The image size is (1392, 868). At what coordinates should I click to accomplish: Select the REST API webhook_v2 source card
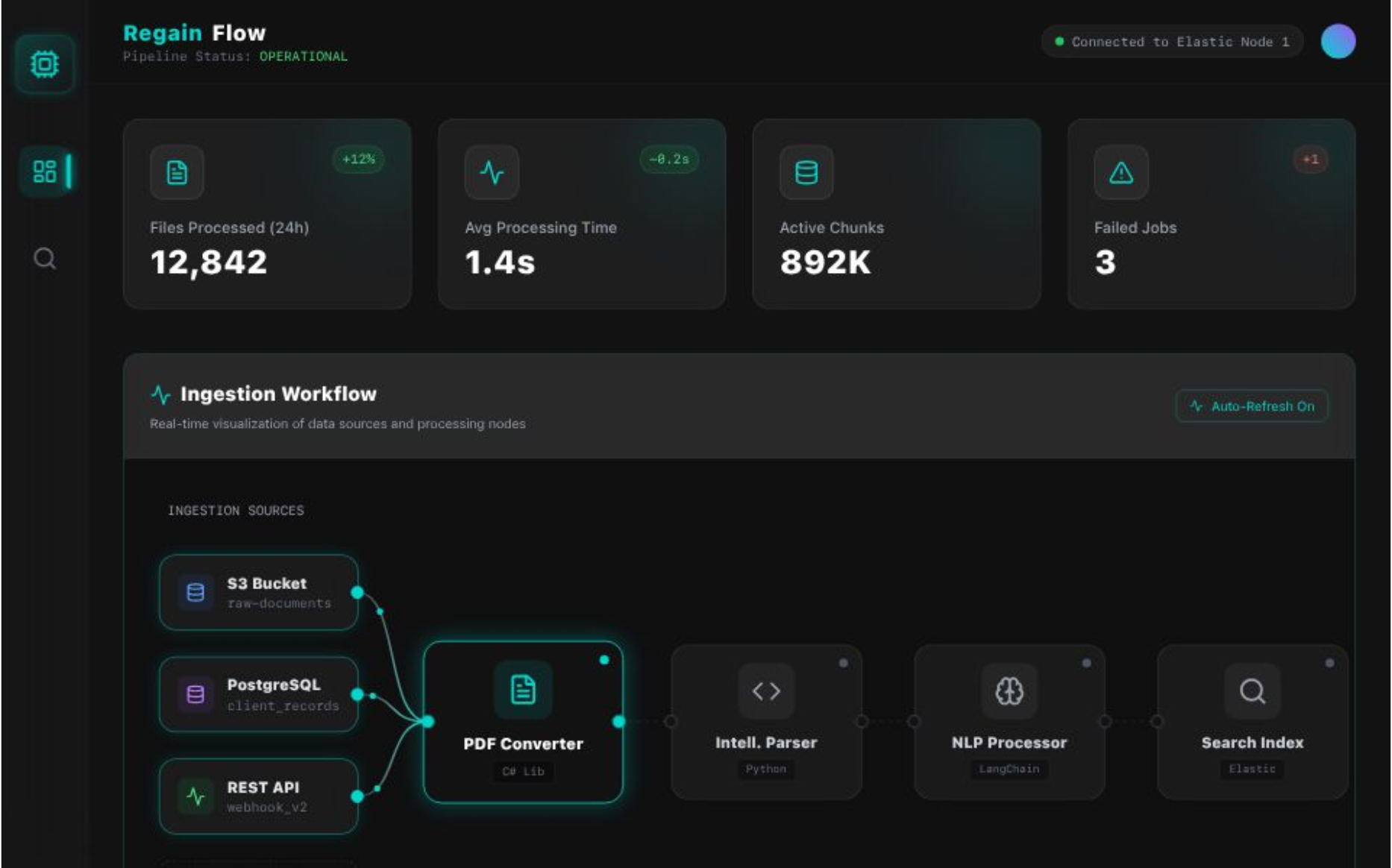point(257,796)
